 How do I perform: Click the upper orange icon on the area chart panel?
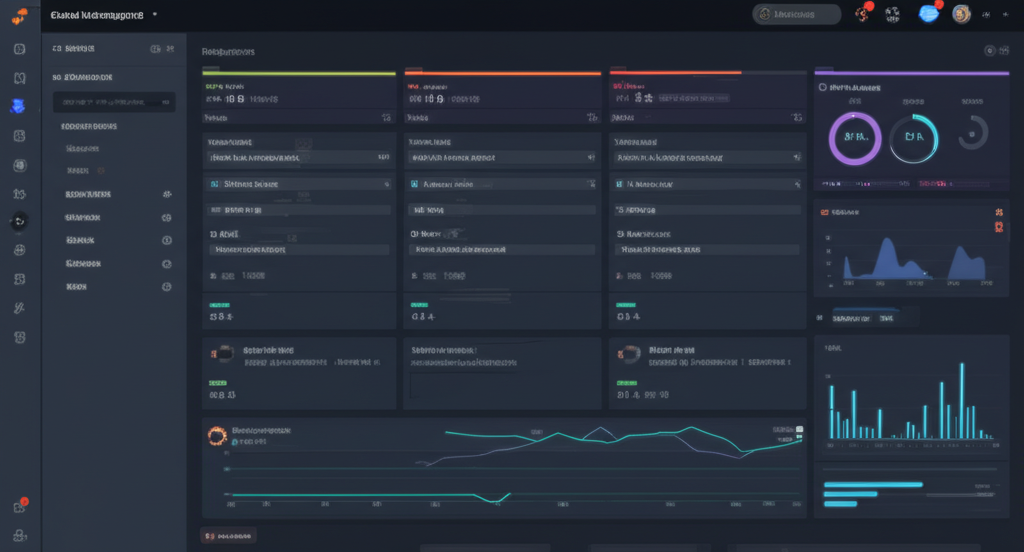point(997,212)
